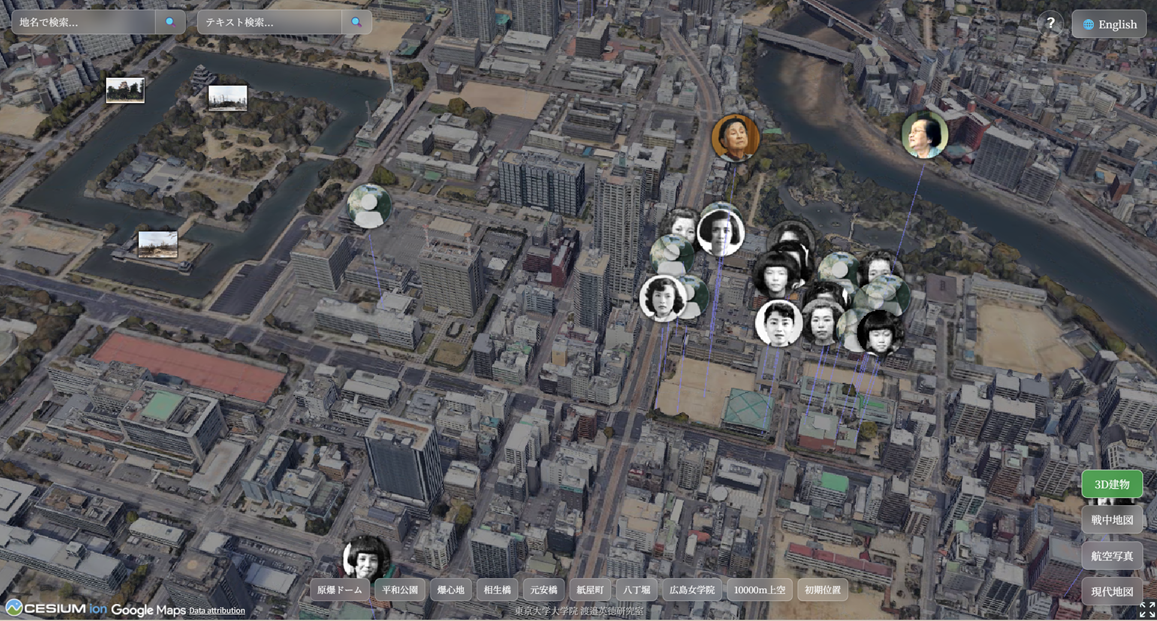The height and width of the screenshot is (621, 1157).
Task: Open the color portrait marker near the river
Action: pyautogui.click(x=924, y=134)
